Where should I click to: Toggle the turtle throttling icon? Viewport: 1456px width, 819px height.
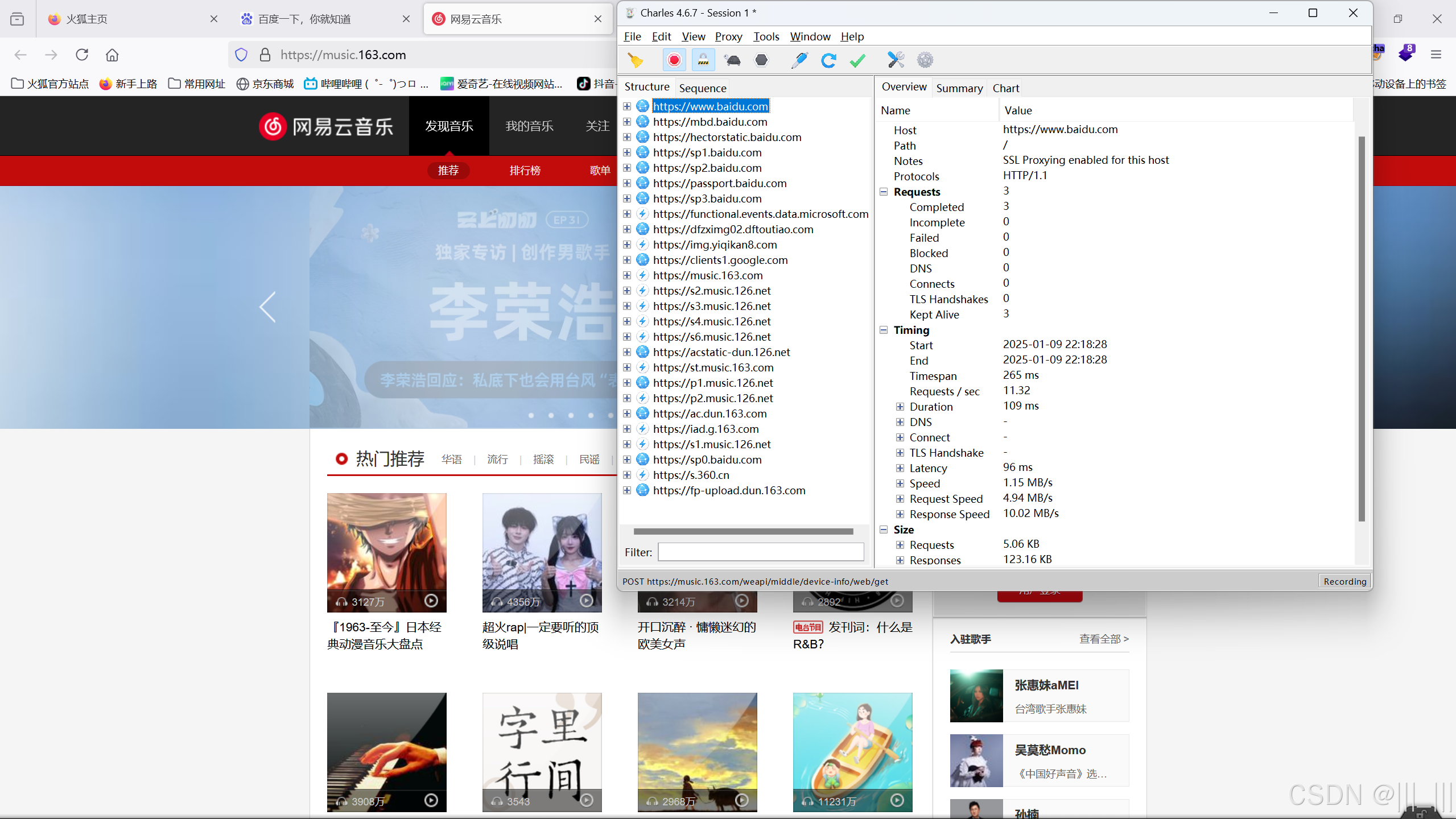click(x=732, y=60)
